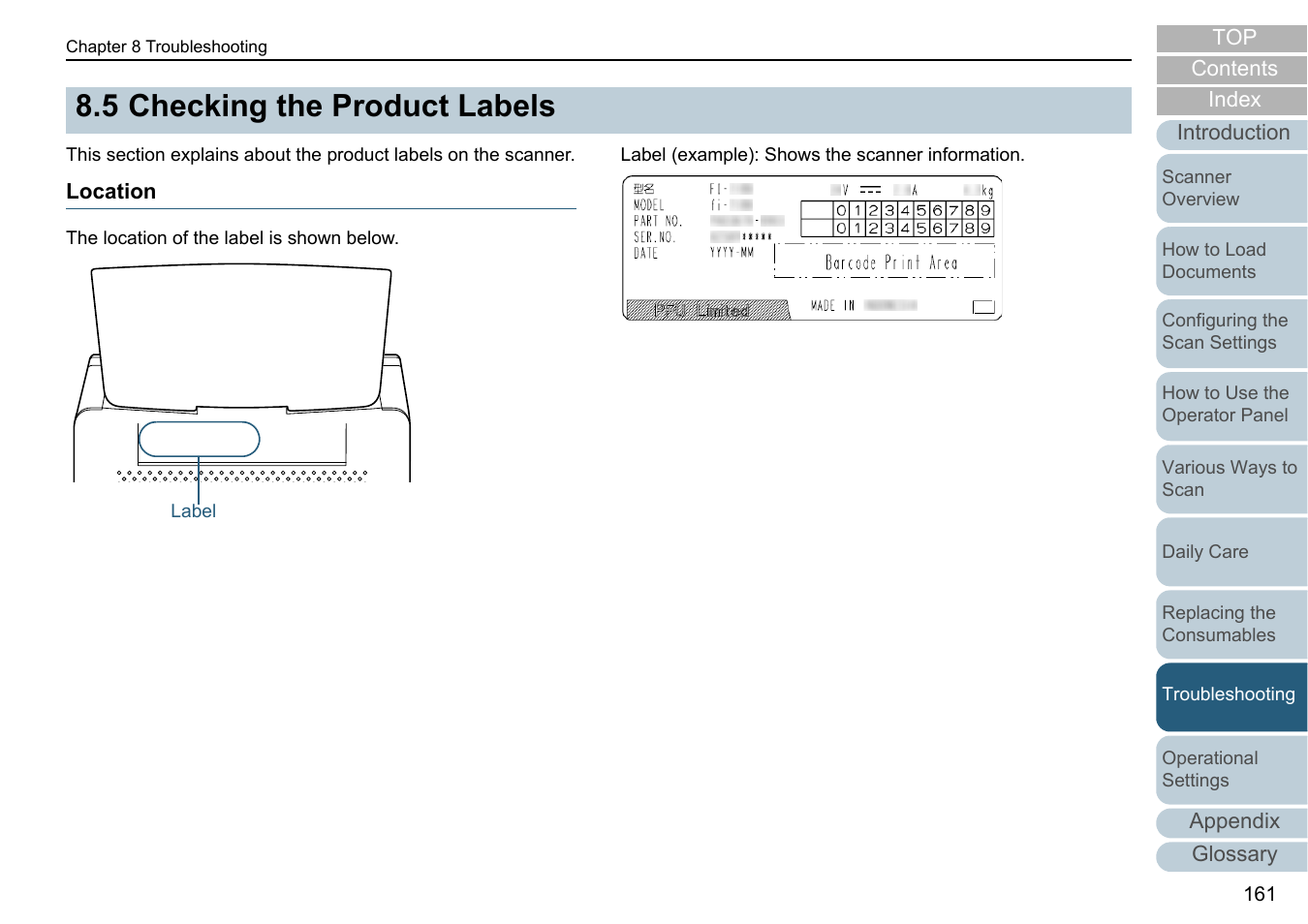1308x924 pixels.
Task: Click the scanner back illustration
Action: (x=242, y=374)
